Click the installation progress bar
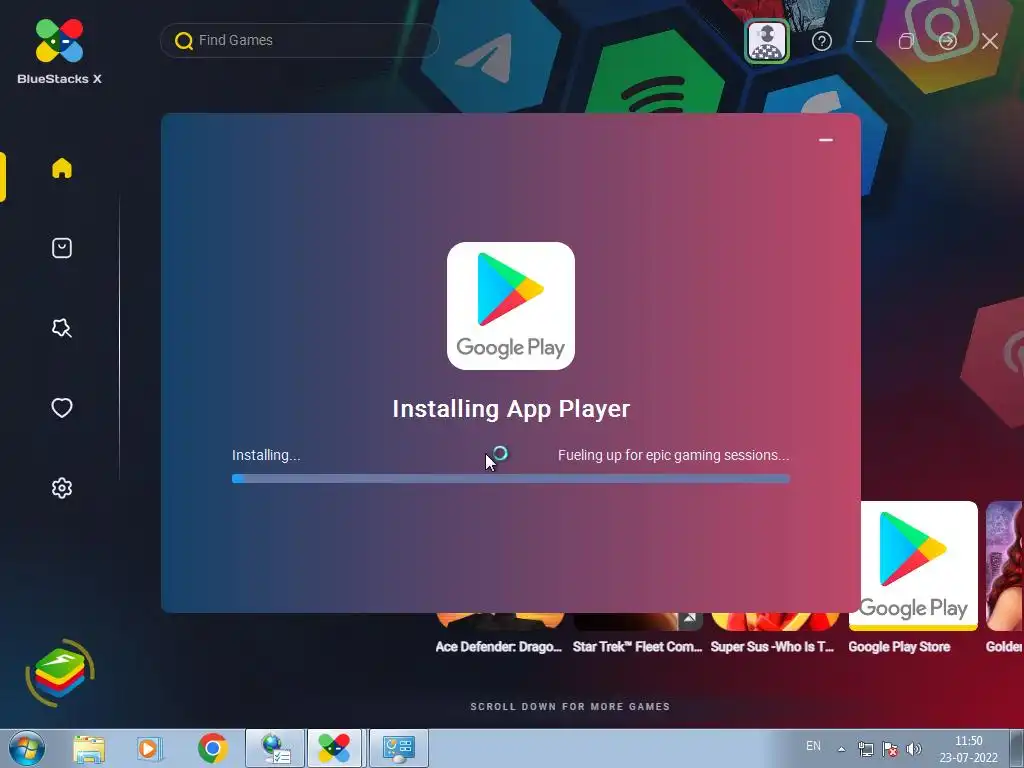Image resolution: width=1024 pixels, height=768 pixels. 511,479
